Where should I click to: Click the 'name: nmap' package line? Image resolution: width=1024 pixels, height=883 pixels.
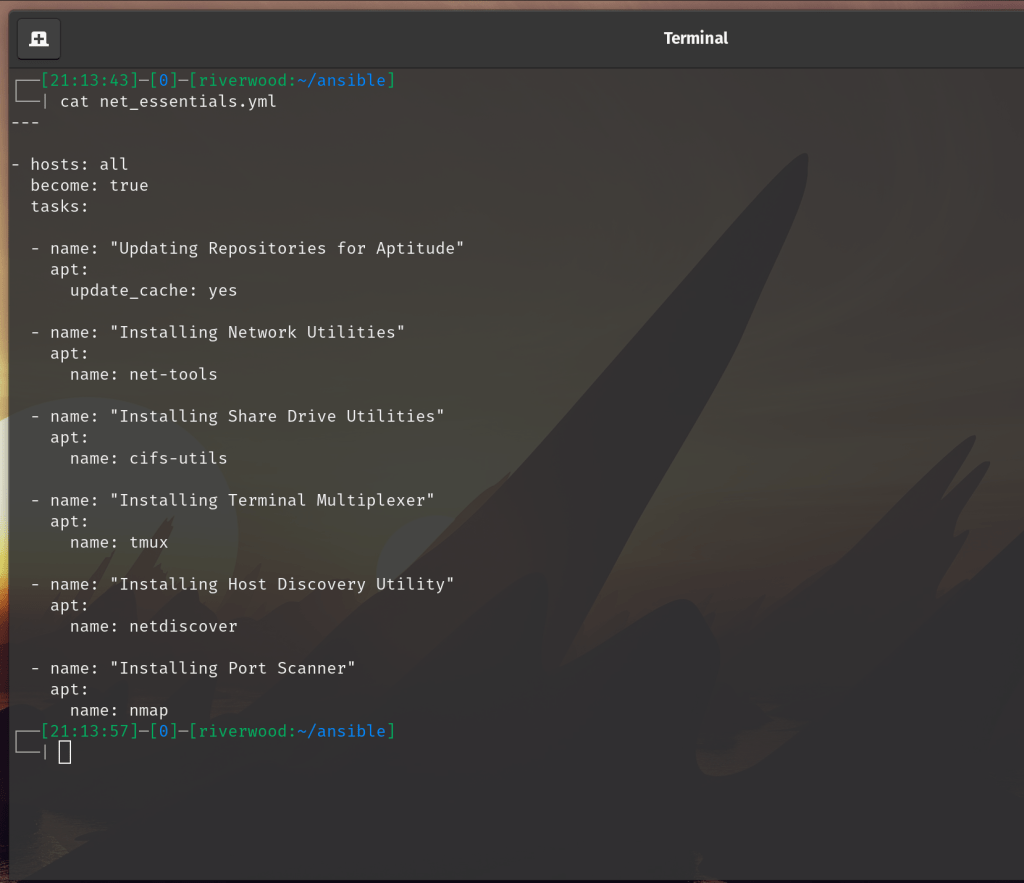tap(119, 710)
